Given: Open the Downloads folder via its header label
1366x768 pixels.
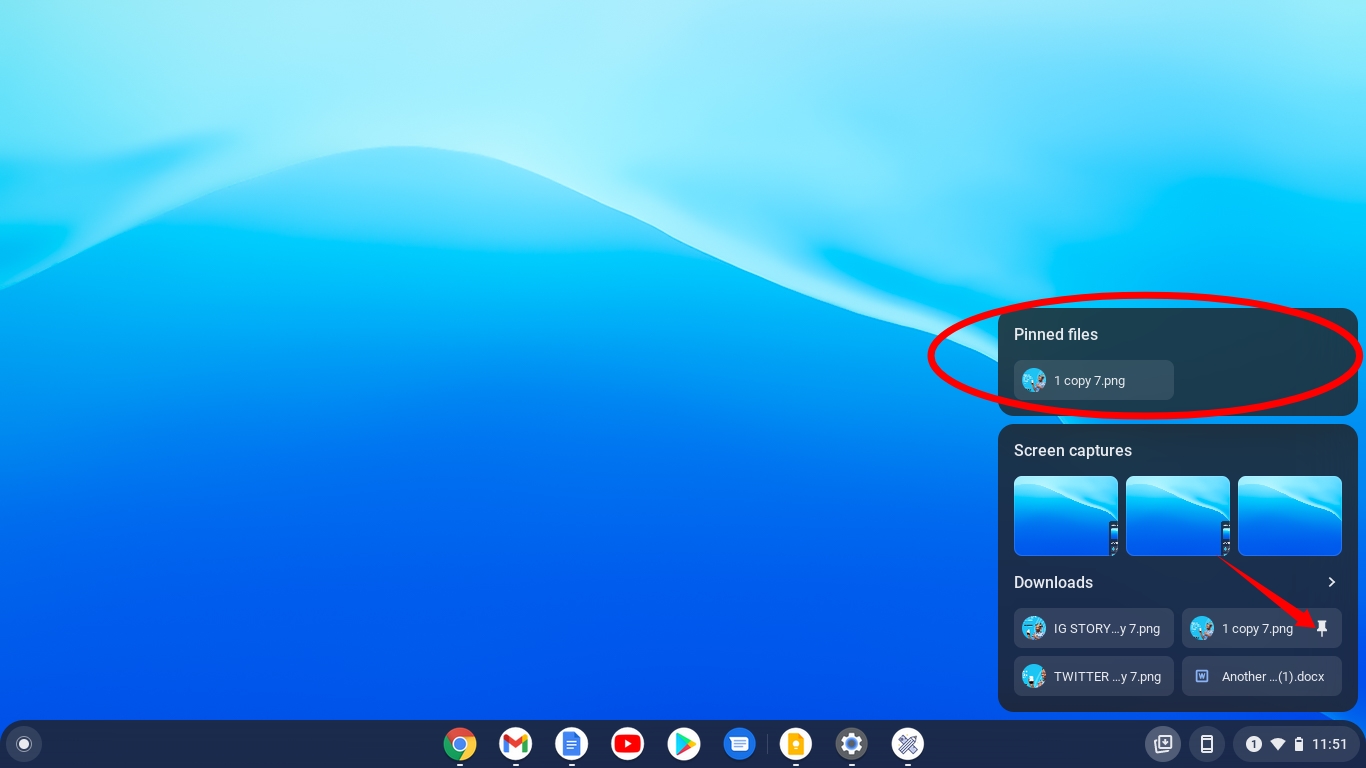Looking at the screenshot, I should 1053,582.
